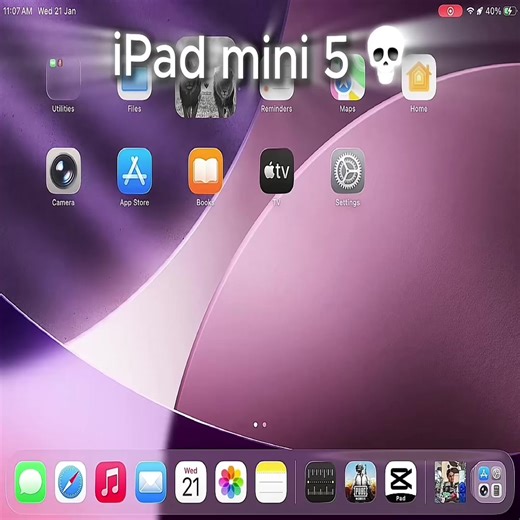Open the App Library in dock
This screenshot has height=520, width=520.
tap(489, 482)
